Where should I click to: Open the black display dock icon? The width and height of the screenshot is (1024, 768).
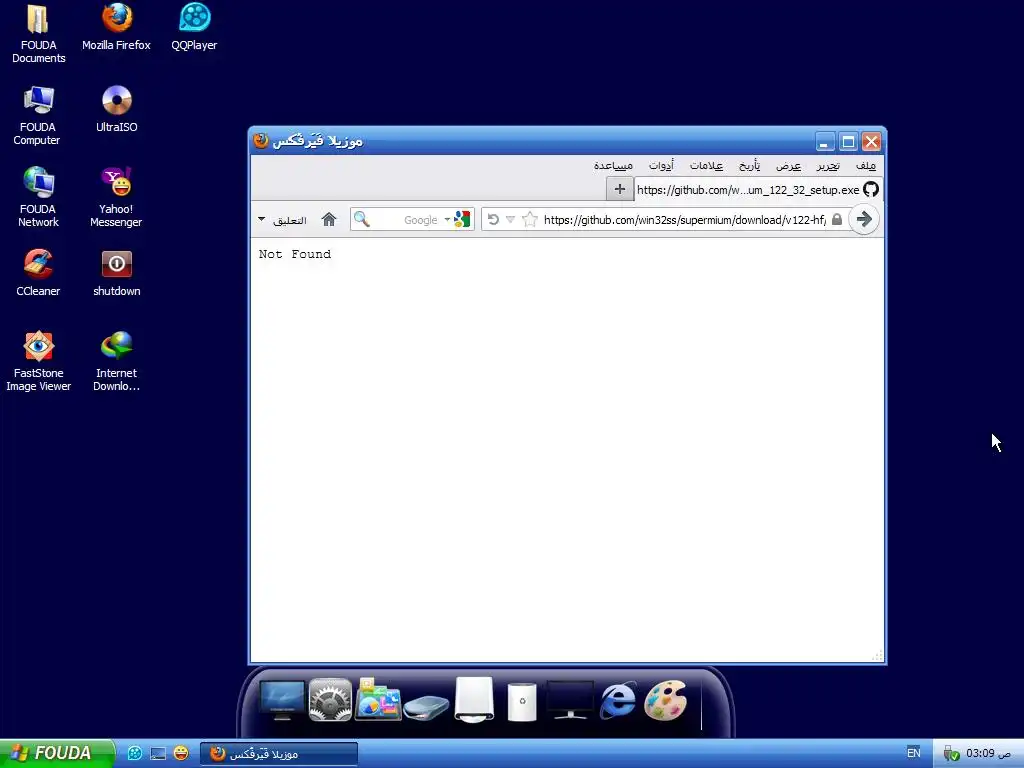coord(570,700)
